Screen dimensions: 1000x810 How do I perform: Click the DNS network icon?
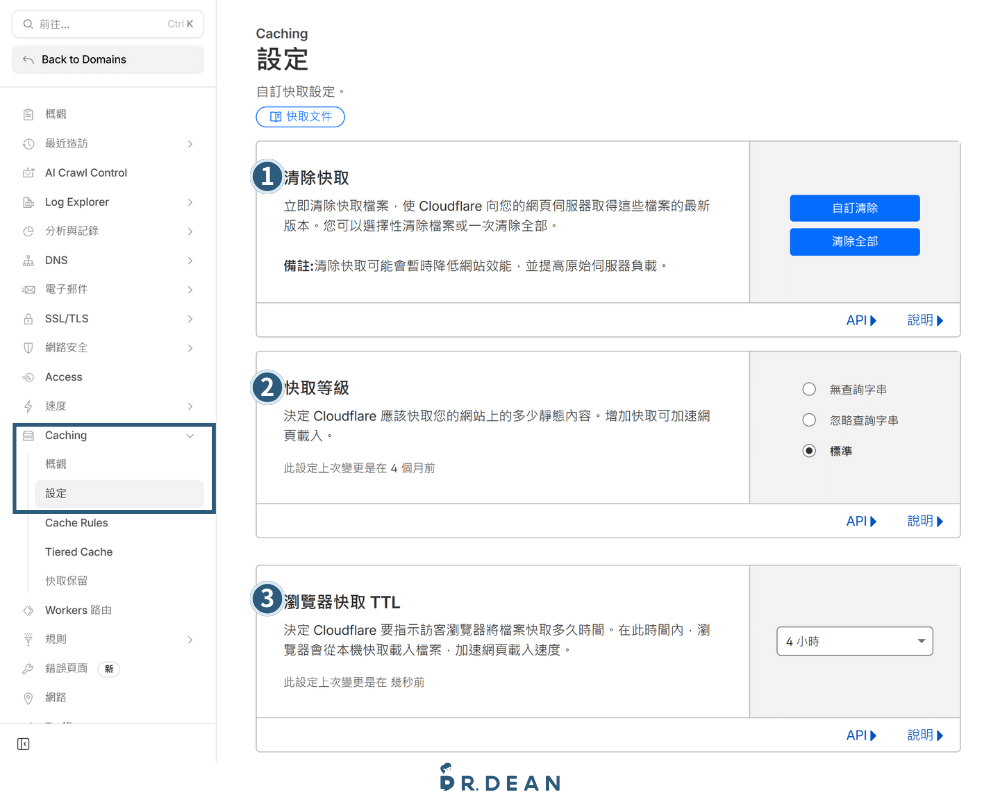tap(28, 260)
